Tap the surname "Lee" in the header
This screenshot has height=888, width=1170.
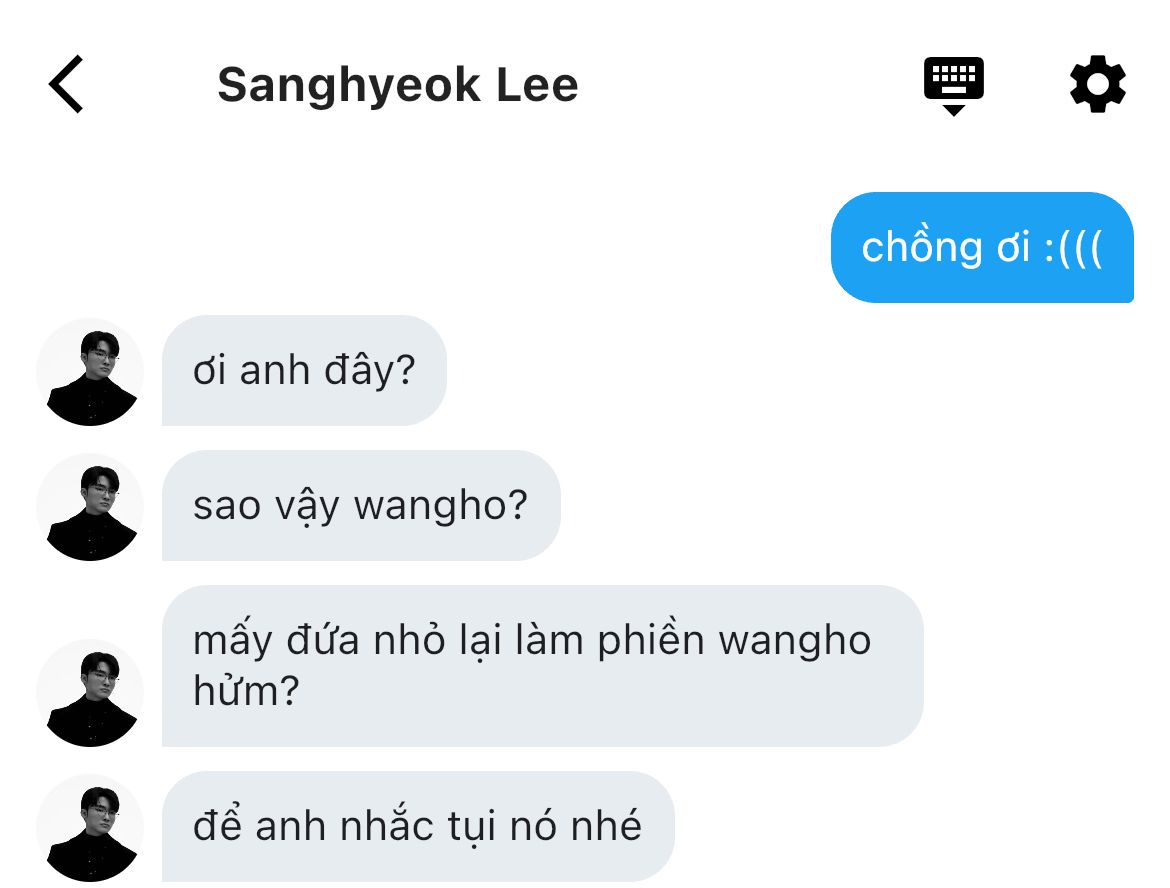537,85
